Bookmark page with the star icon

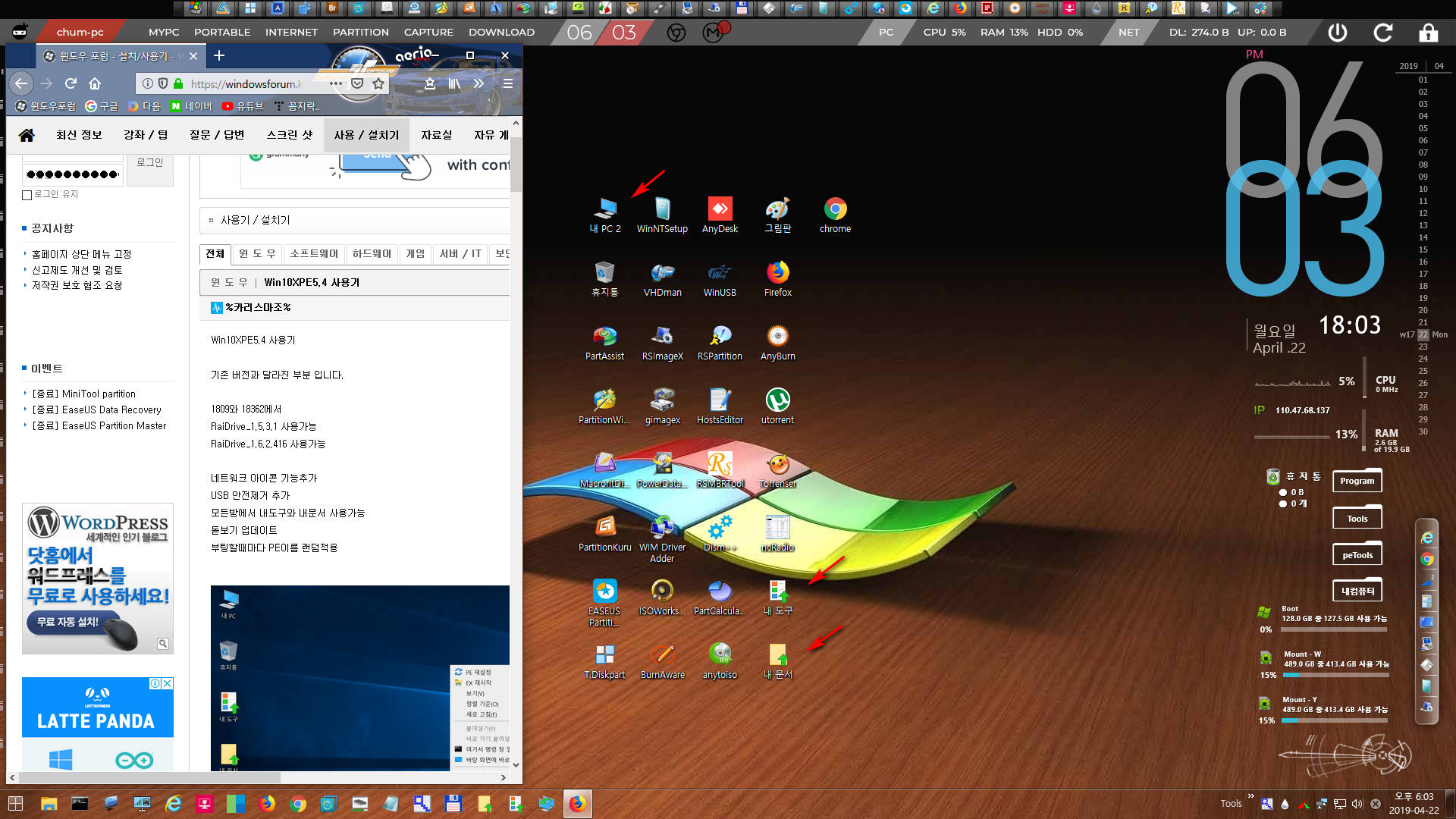click(378, 83)
